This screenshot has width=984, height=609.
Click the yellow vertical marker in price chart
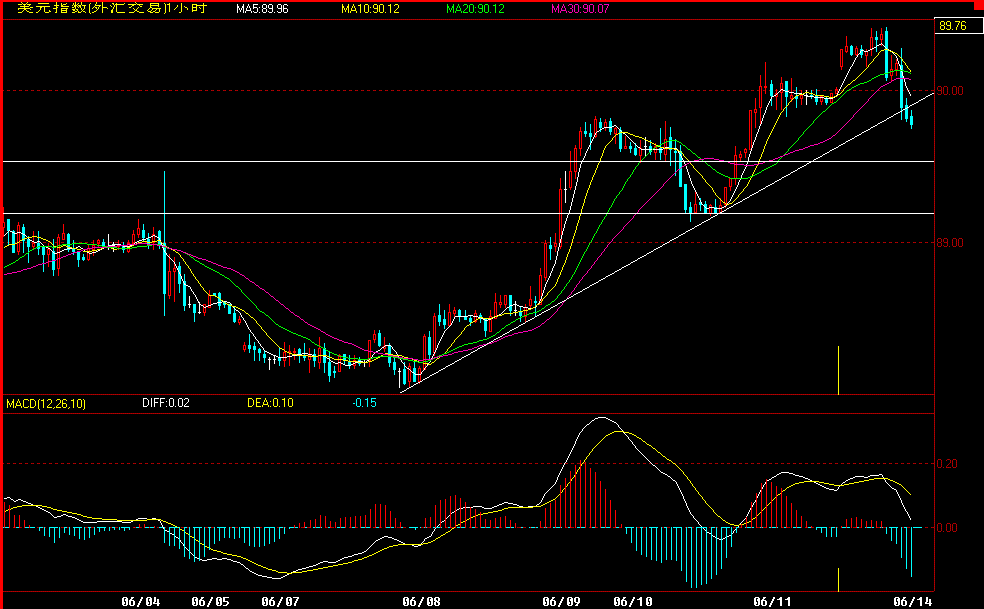[838, 370]
